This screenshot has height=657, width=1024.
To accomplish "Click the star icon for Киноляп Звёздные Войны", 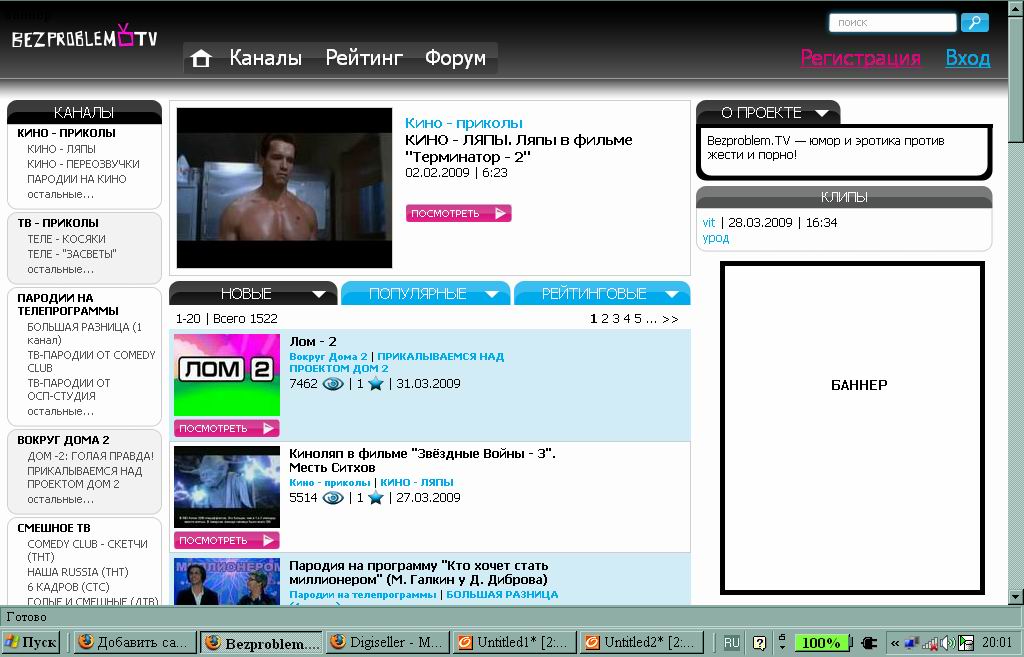I will point(376,498).
